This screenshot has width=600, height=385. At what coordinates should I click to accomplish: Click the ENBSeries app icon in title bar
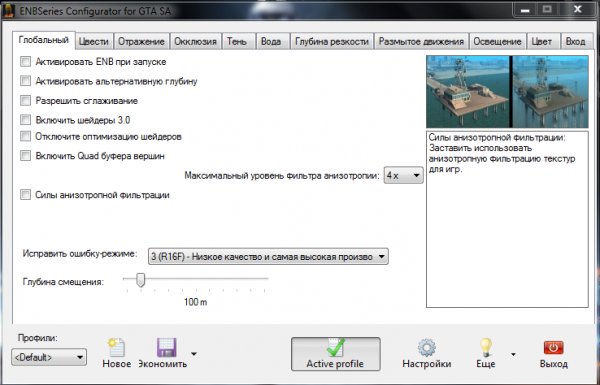pyautogui.click(x=8, y=11)
